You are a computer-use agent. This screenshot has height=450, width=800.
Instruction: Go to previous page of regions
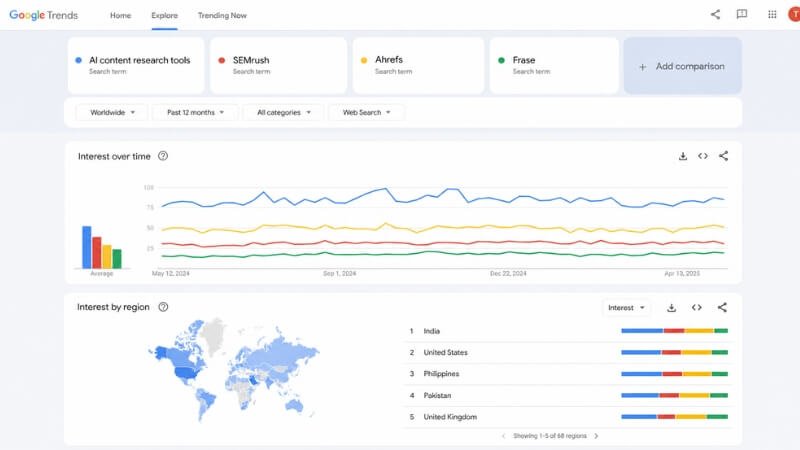[504, 436]
